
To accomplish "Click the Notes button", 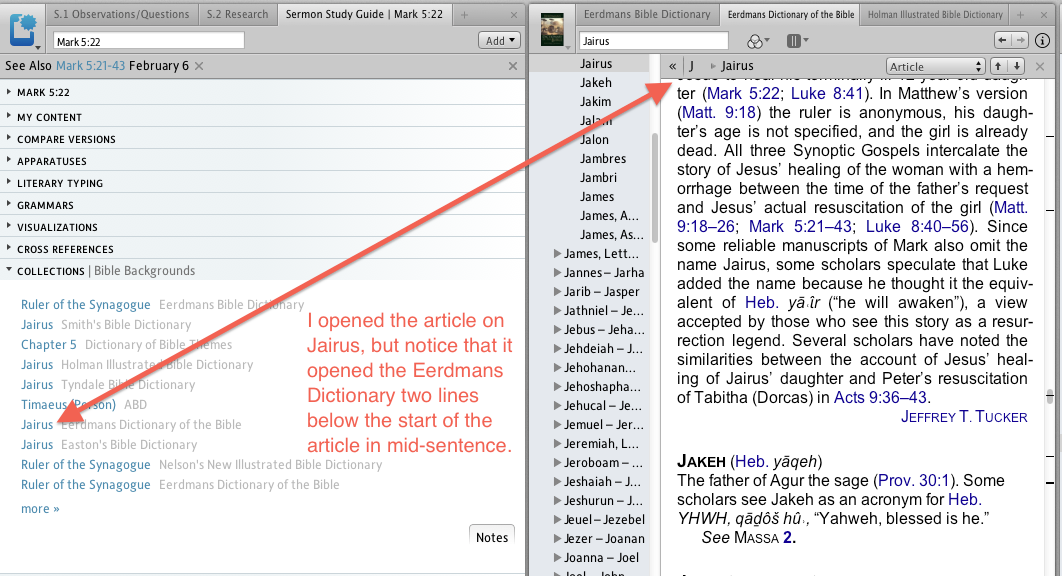I will click(x=492, y=537).
